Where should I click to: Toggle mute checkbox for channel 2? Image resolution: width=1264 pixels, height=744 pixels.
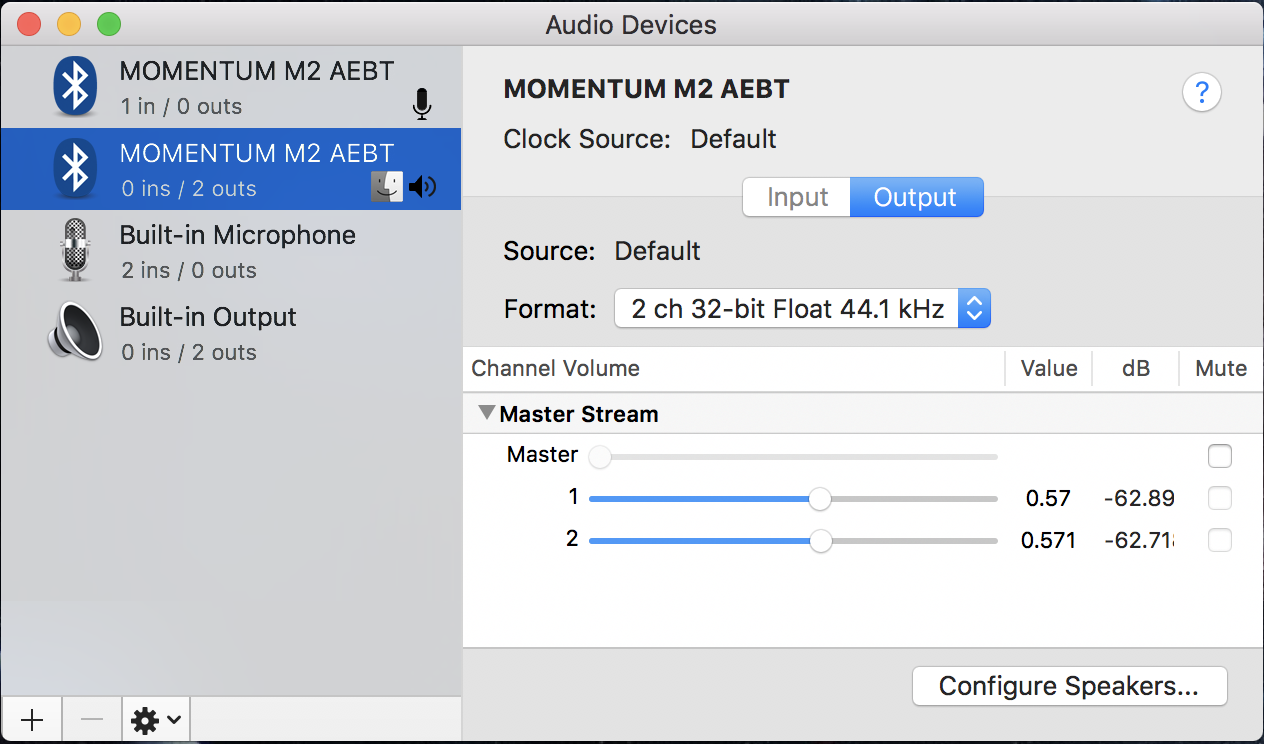pos(1220,540)
